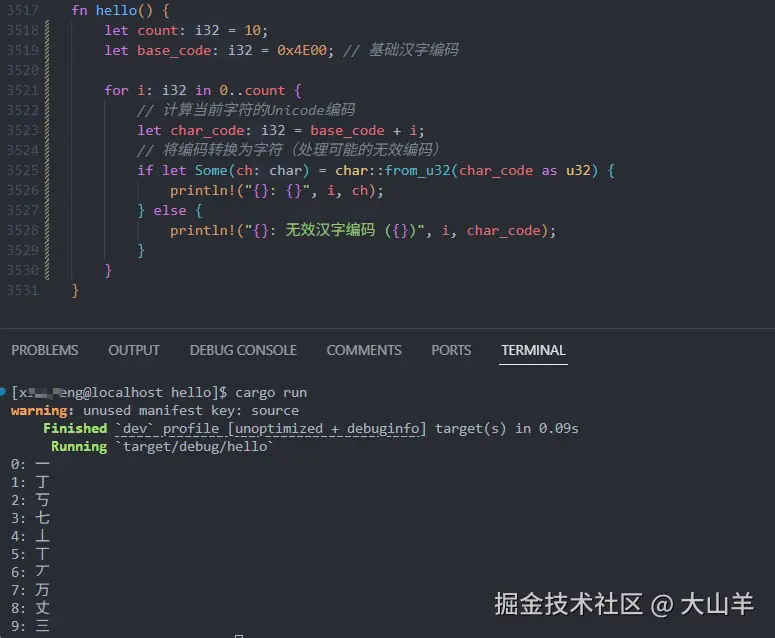This screenshot has width=775, height=638.
Task: Click the hello function name in code
Action: click(116, 10)
